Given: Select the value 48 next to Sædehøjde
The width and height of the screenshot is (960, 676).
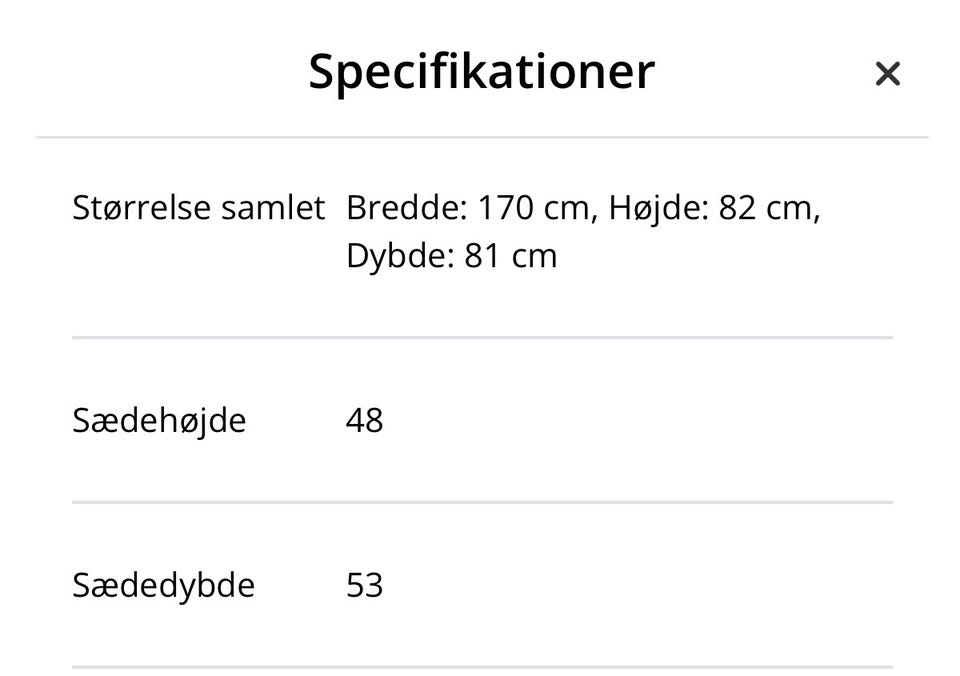Looking at the screenshot, I should click(365, 420).
